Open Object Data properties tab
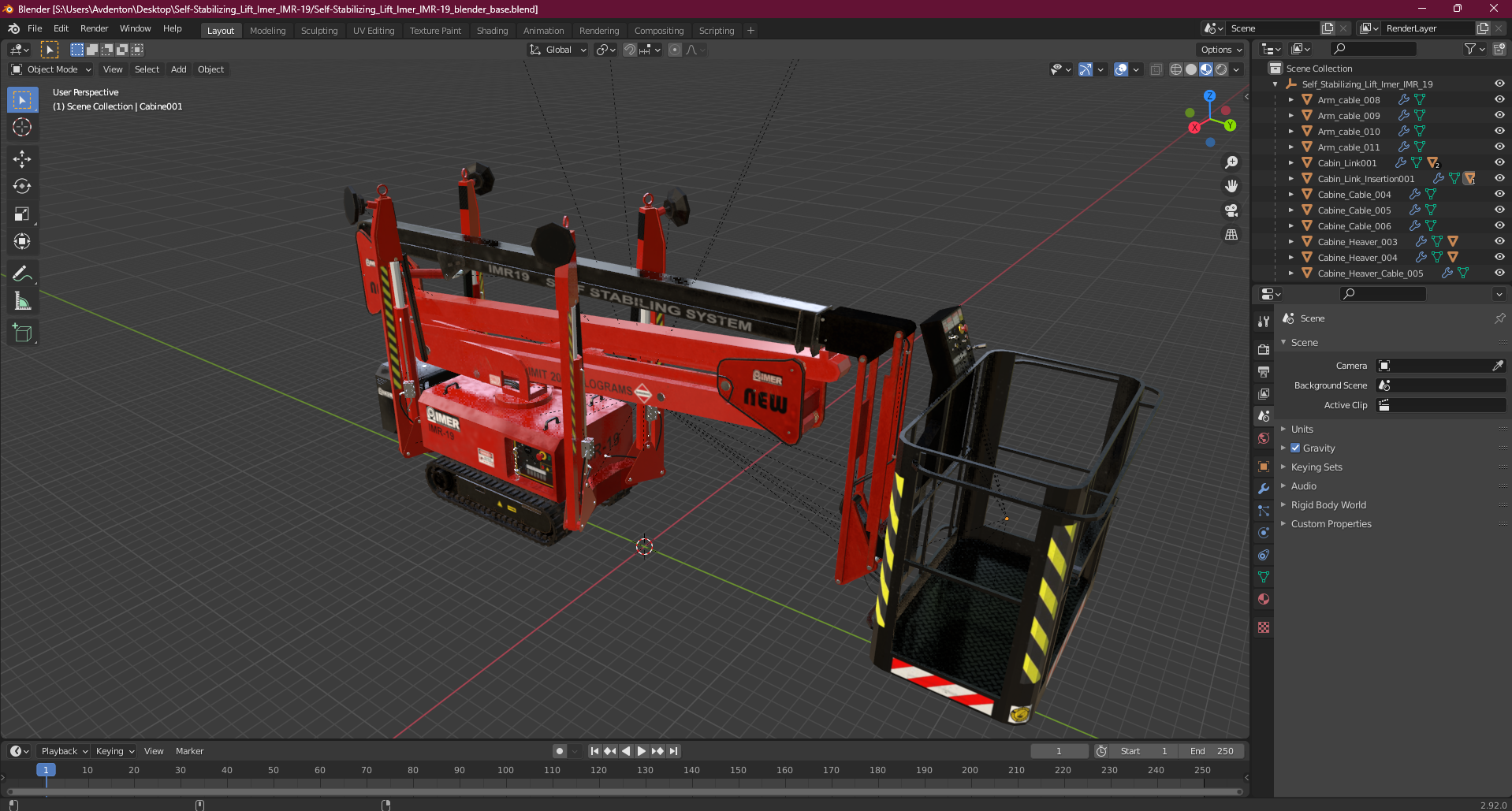The width and height of the screenshot is (1512, 811). point(1264,577)
